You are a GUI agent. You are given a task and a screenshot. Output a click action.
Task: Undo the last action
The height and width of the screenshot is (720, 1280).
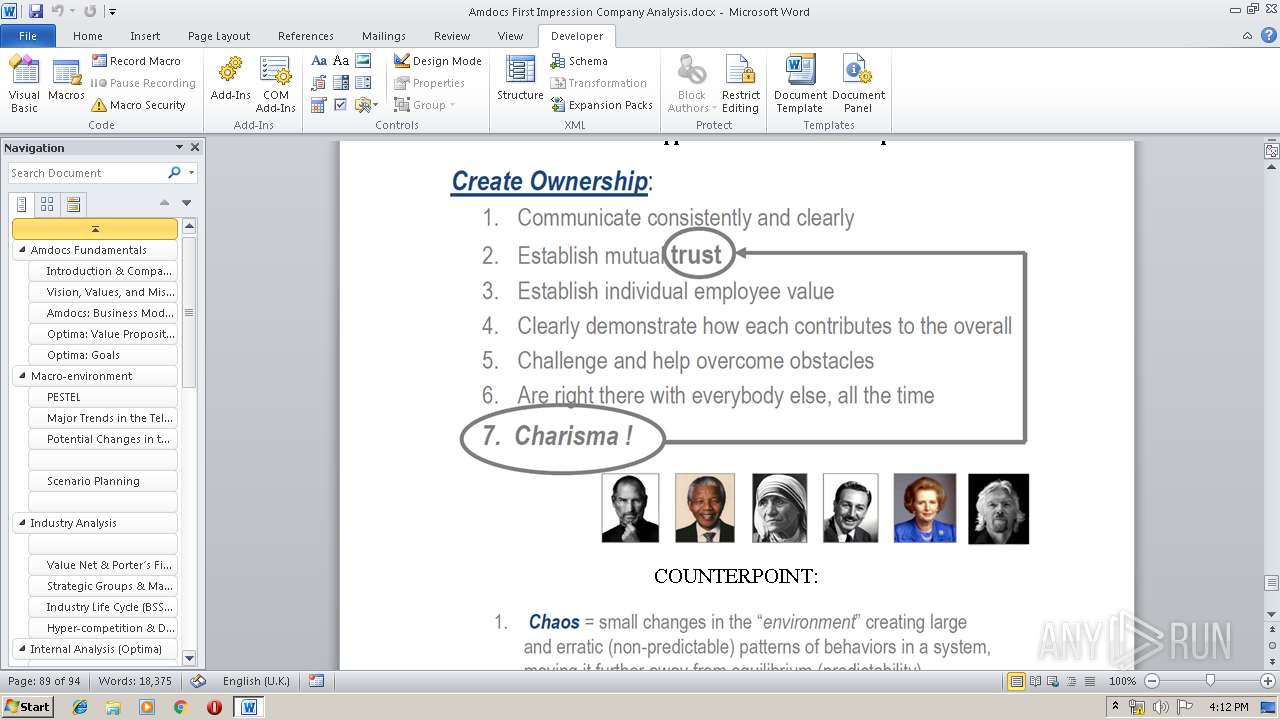click(58, 11)
